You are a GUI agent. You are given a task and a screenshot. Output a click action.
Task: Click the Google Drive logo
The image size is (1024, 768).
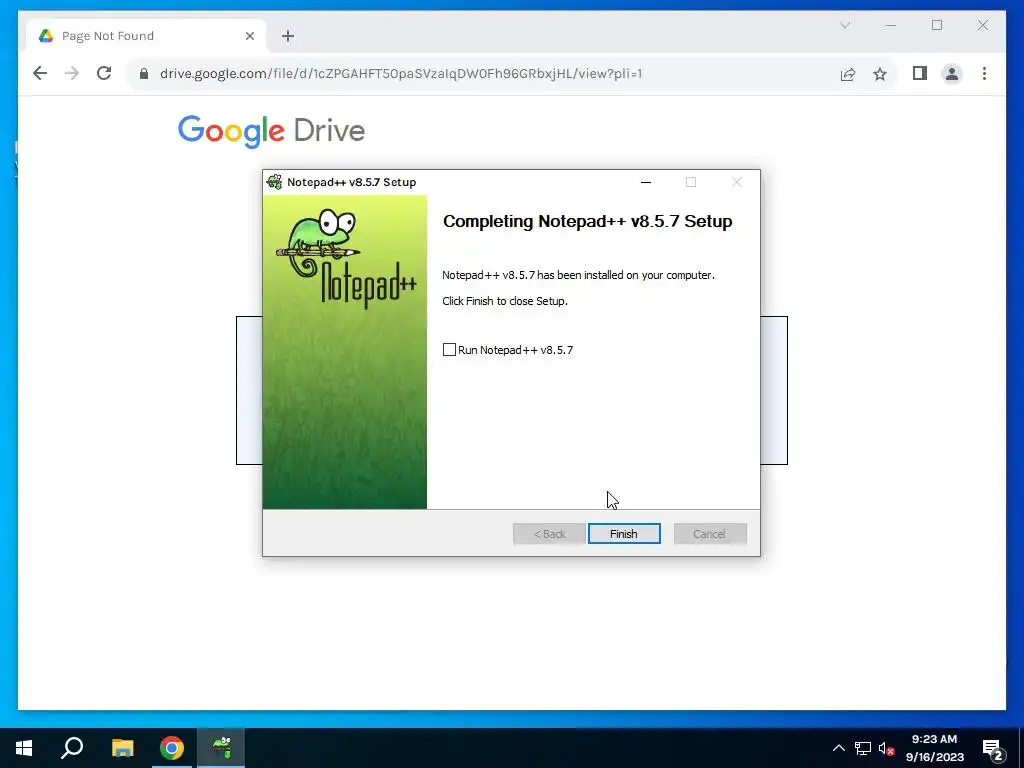(271, 131)
